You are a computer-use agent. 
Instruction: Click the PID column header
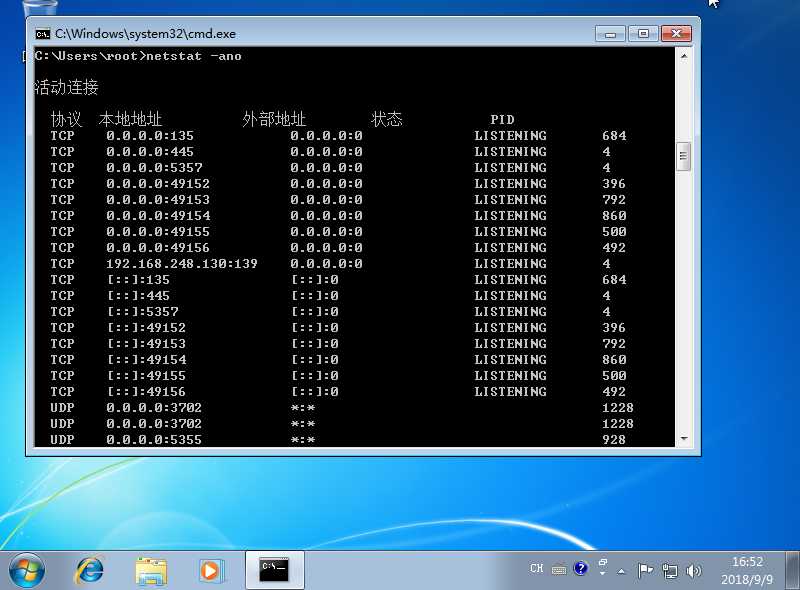(502, 119)
